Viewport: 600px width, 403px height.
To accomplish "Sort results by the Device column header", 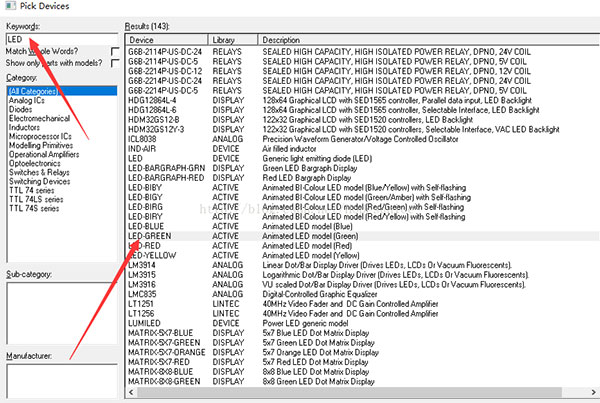I will [x=167, y=40].
